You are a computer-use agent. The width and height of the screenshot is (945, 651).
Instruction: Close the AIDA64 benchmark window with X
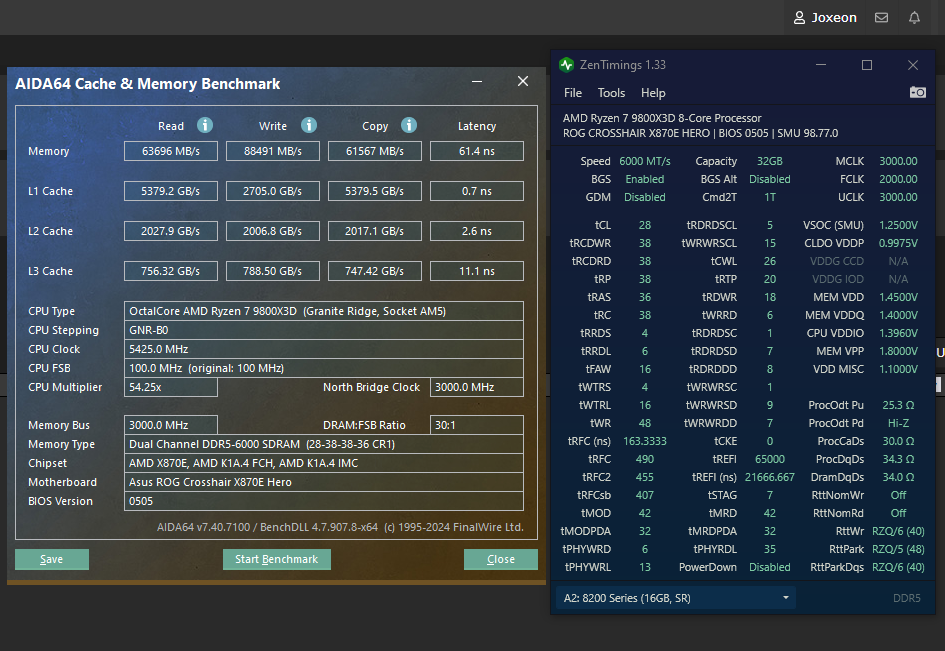click(x=523, y=81)
